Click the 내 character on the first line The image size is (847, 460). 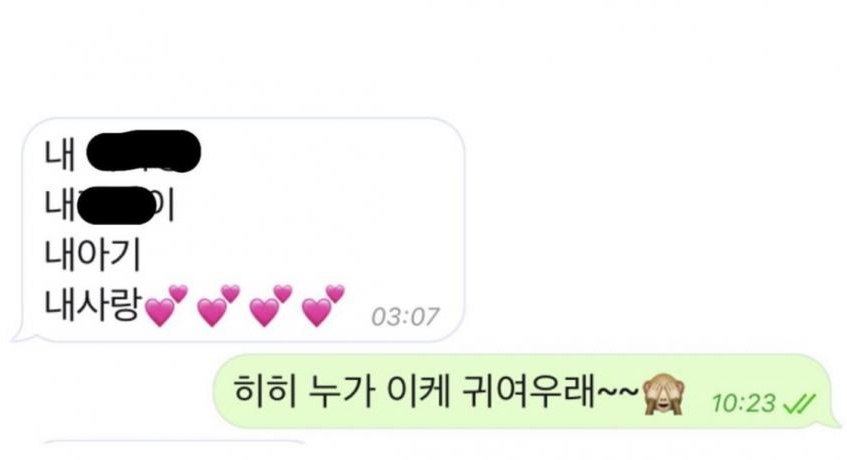[x=59, y=154]
